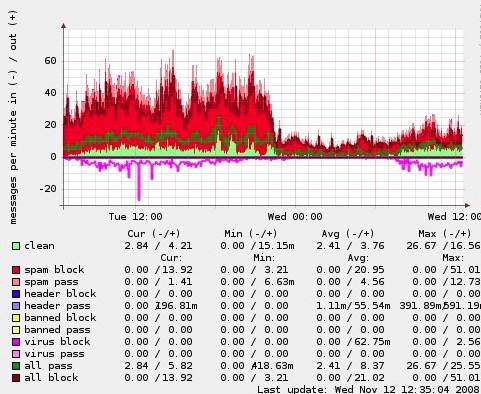Click the clean legend color swatch
481x394 pixels.
[x=16, y=246]
